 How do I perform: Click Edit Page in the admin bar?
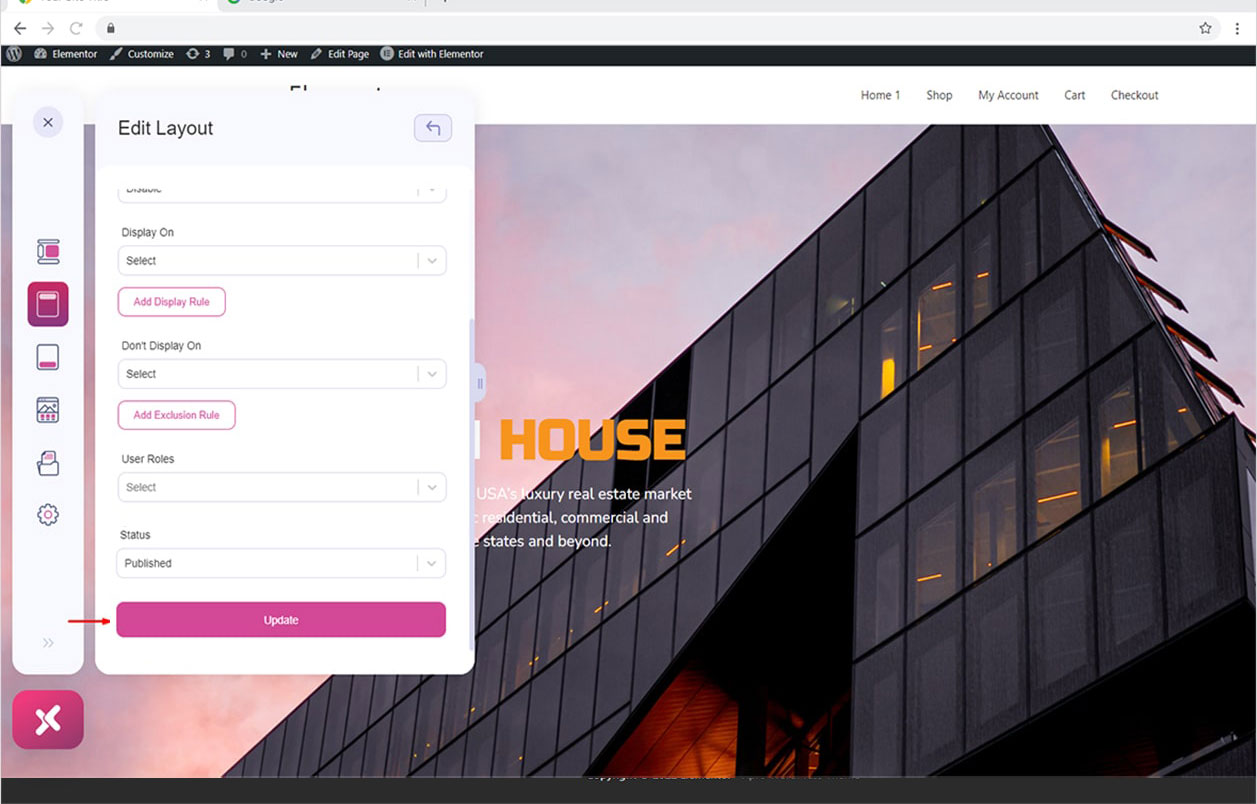pos(340,54)
